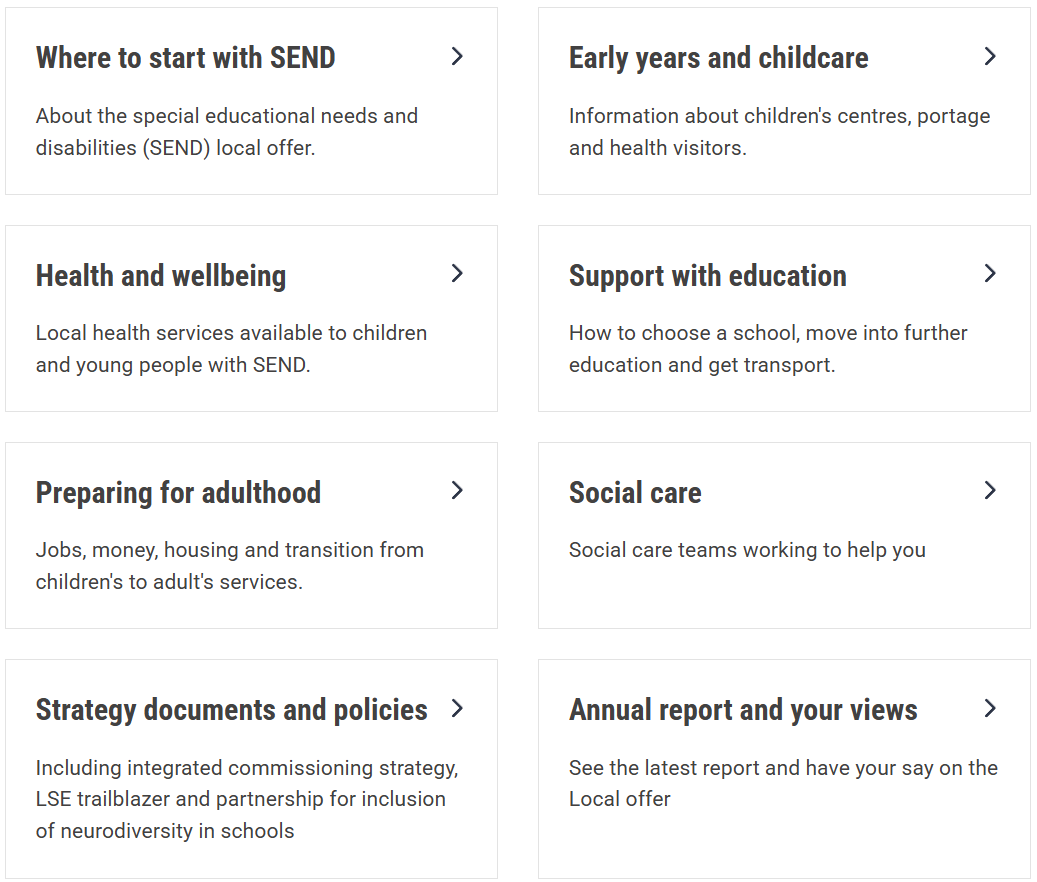The image size is (1037, 882).
Task: Open the Preparing for adulthood heading
Action: click(x=178, y=493)
